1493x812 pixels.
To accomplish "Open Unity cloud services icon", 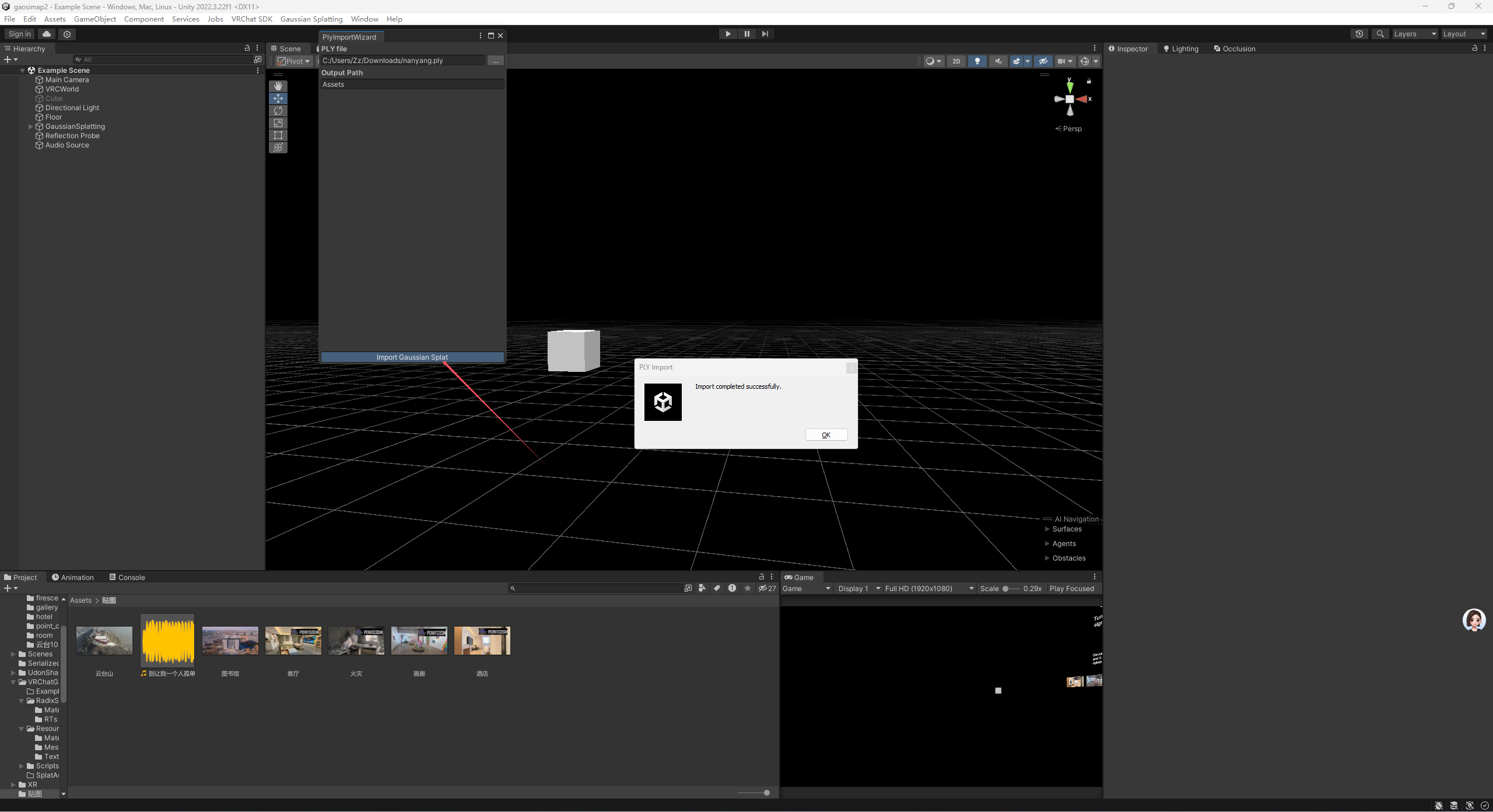I will [47, 34].
